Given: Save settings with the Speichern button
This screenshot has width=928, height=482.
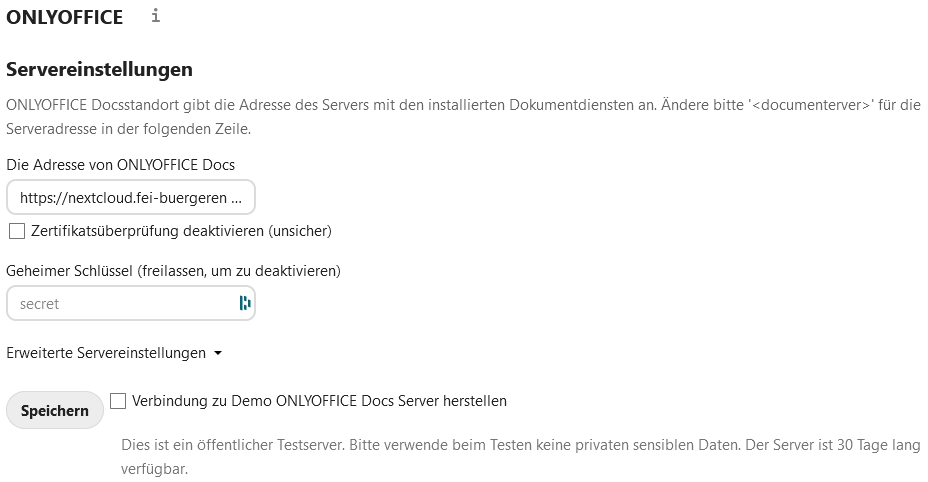Looking at the screenshot, I should [x=54, y=410].
